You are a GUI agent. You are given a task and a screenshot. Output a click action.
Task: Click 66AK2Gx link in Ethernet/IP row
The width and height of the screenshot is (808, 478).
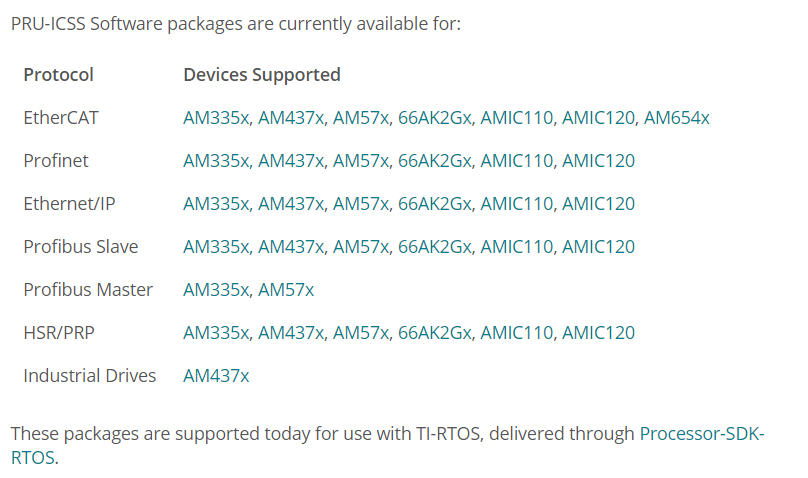click(434, 204)
